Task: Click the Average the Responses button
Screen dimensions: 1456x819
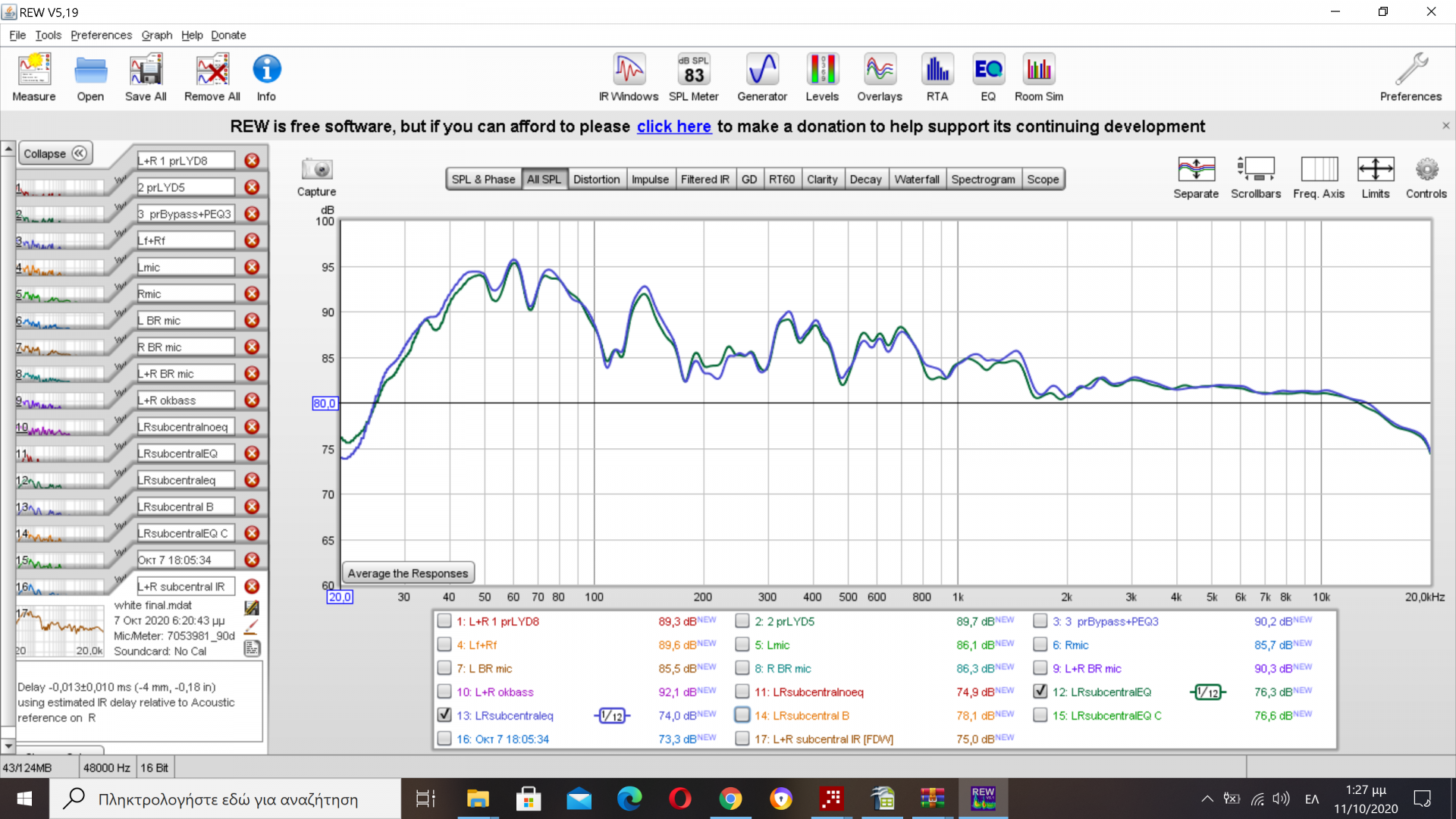Action: point(408,573)
